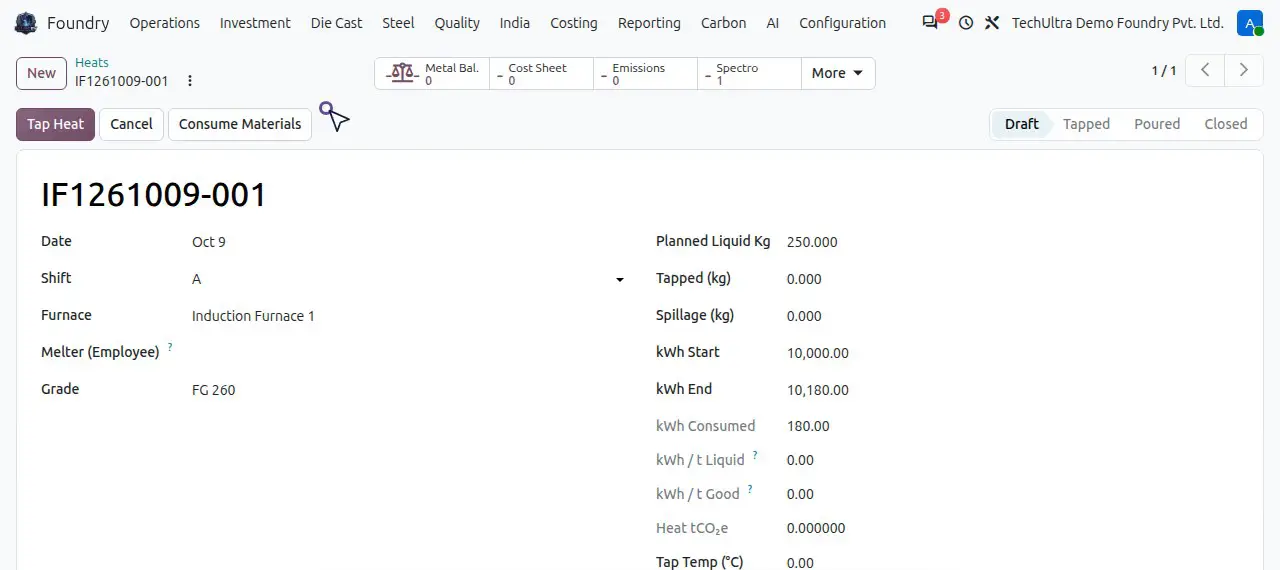Open the Steel menu
This screenshot has height=570, width=1280.
point(398,23)
